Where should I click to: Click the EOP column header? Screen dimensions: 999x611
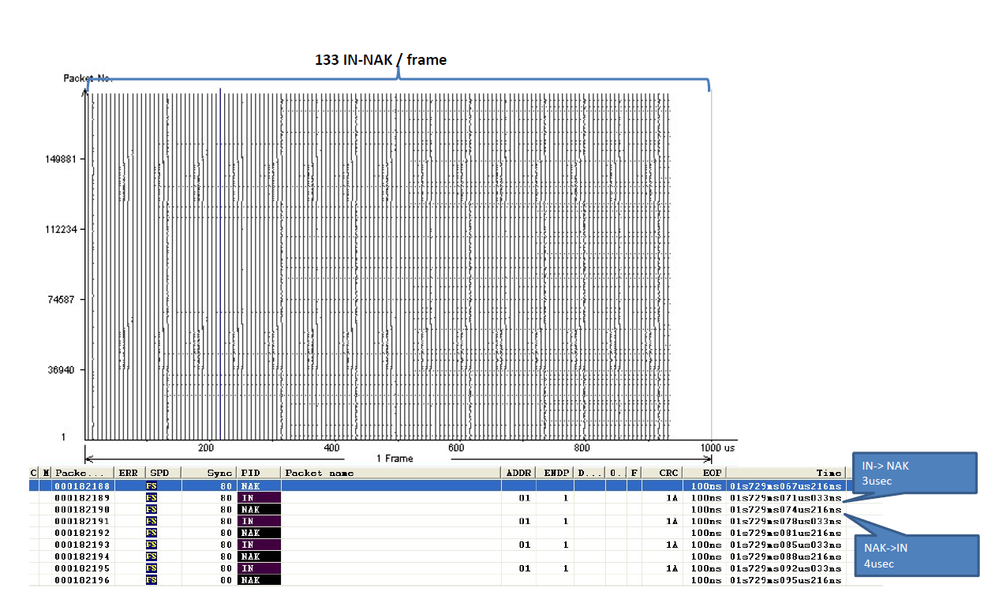pyautogui.click(x=705, y=473)
